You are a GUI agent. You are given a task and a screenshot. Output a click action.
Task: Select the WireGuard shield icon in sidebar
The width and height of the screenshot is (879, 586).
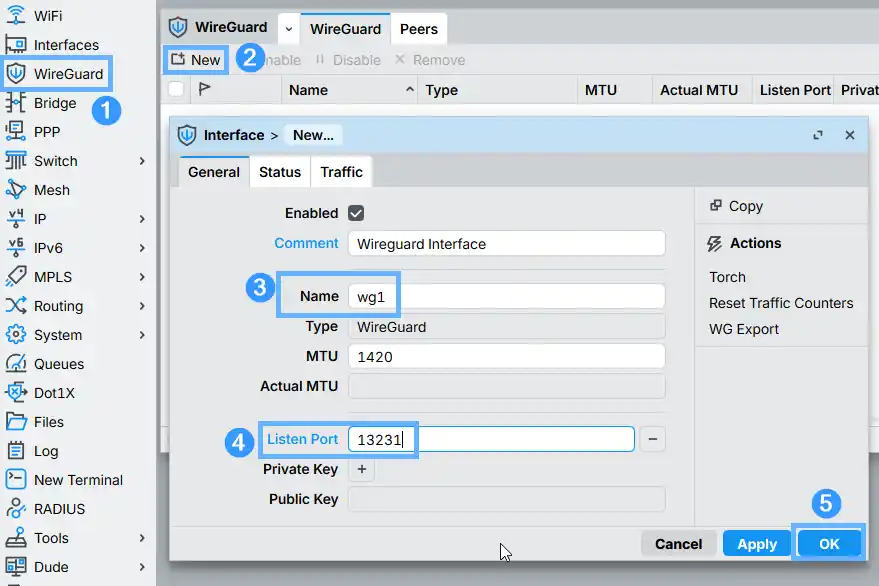16,73
